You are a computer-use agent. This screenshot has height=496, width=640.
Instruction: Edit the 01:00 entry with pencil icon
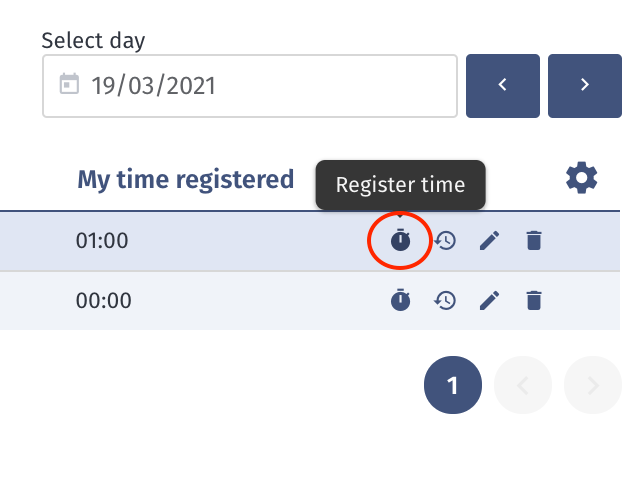pos(489,240)
